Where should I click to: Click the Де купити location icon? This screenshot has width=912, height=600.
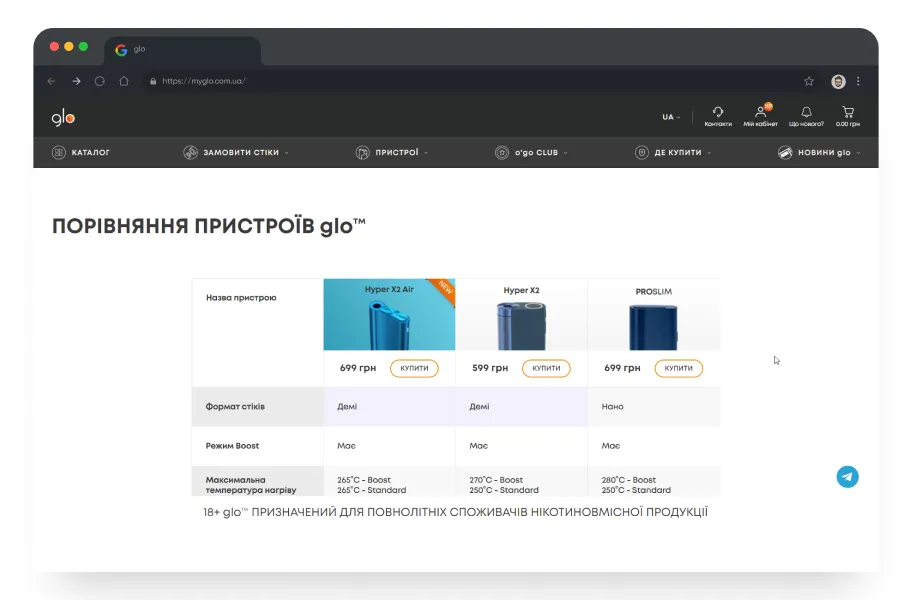pyautogui.click(x=642, y=152)
